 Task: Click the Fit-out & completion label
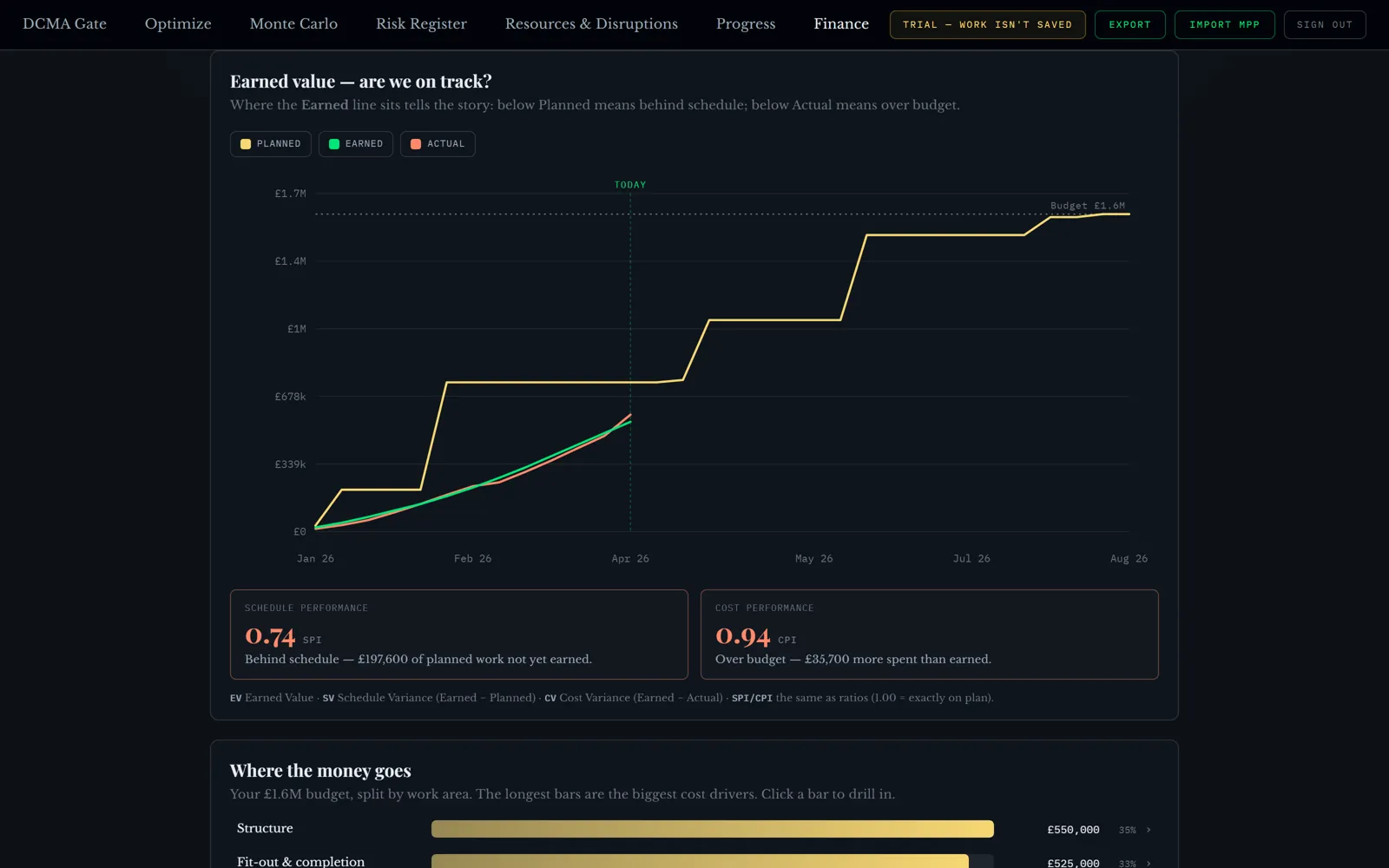click(x=300, y=861)
